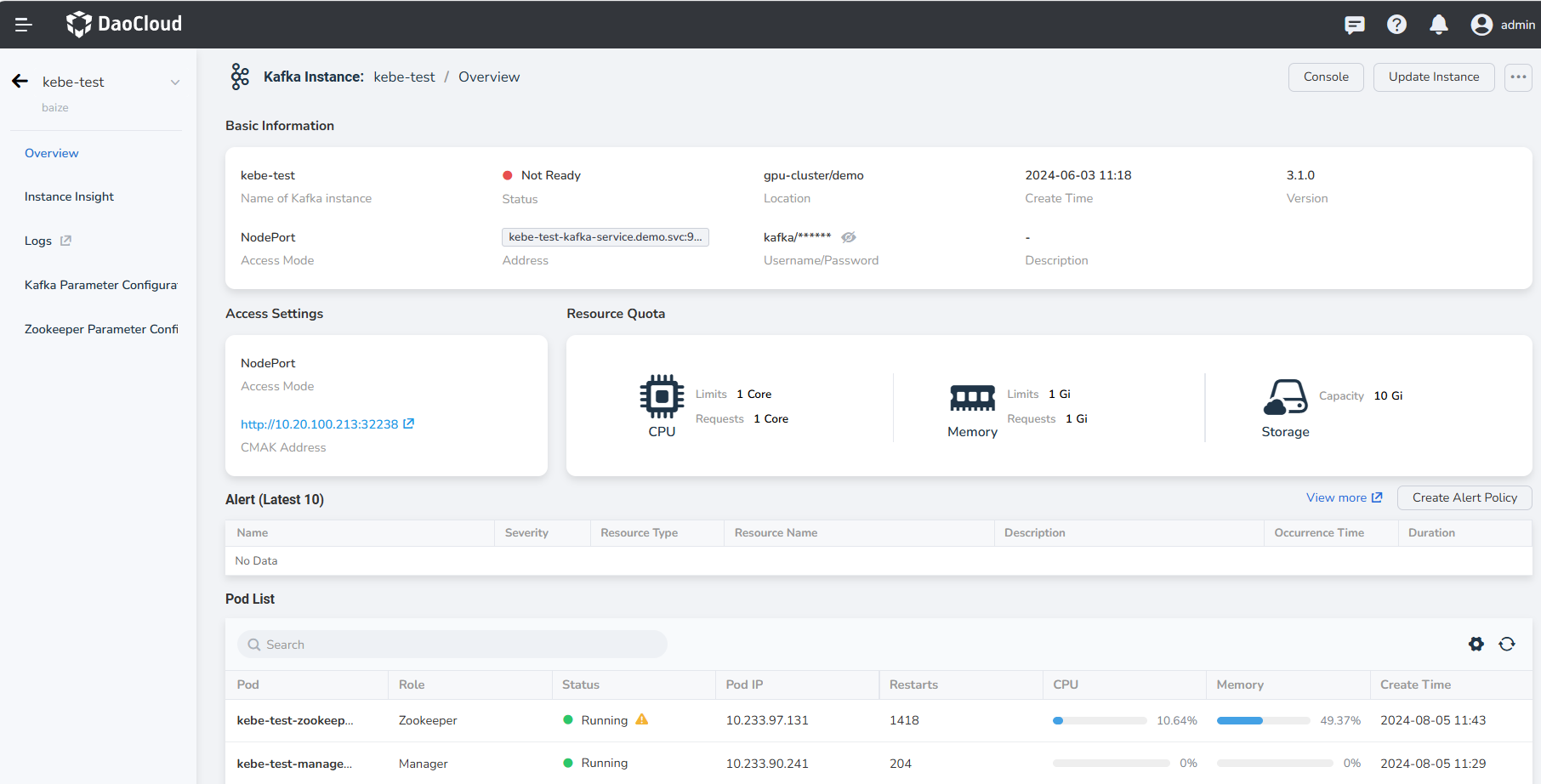Open the messages chat icon
Screen dimensions: 1541x784
coord(1354,25)
